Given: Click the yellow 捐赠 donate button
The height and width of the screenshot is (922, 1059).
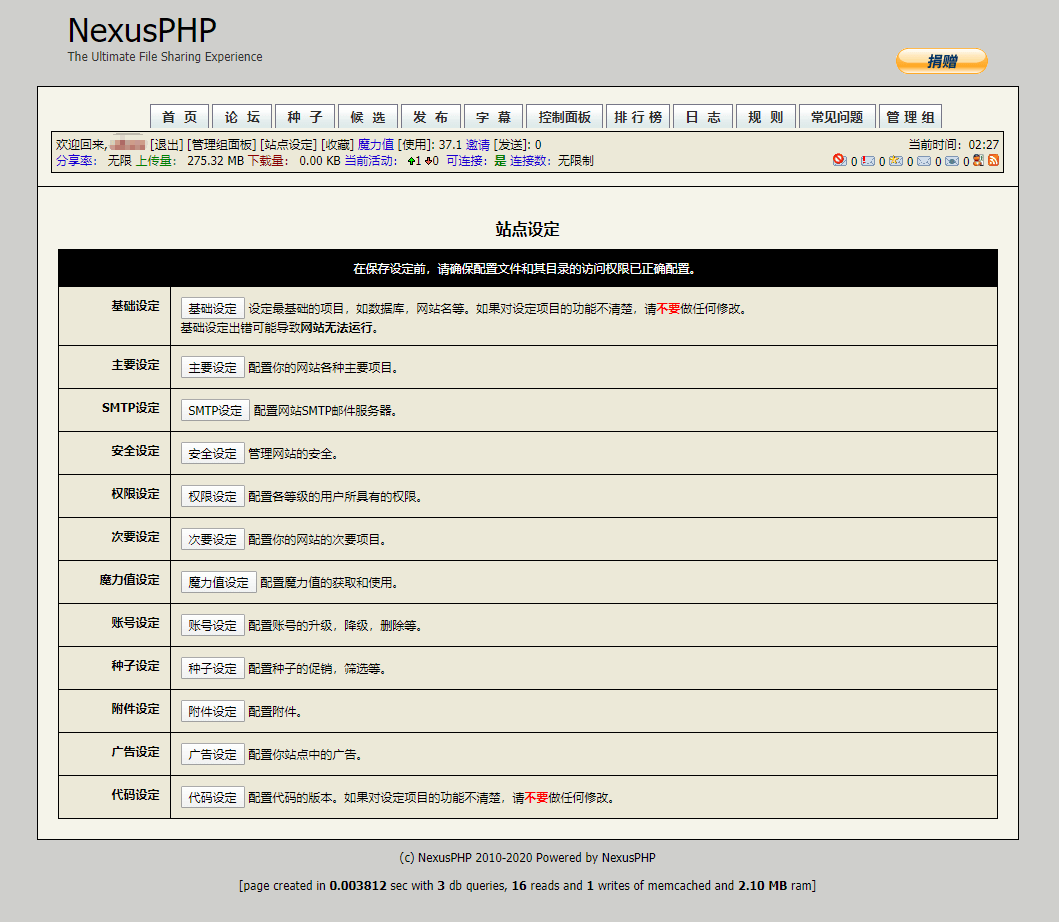Looking at the screenshot, I should [x=941, y=61].
